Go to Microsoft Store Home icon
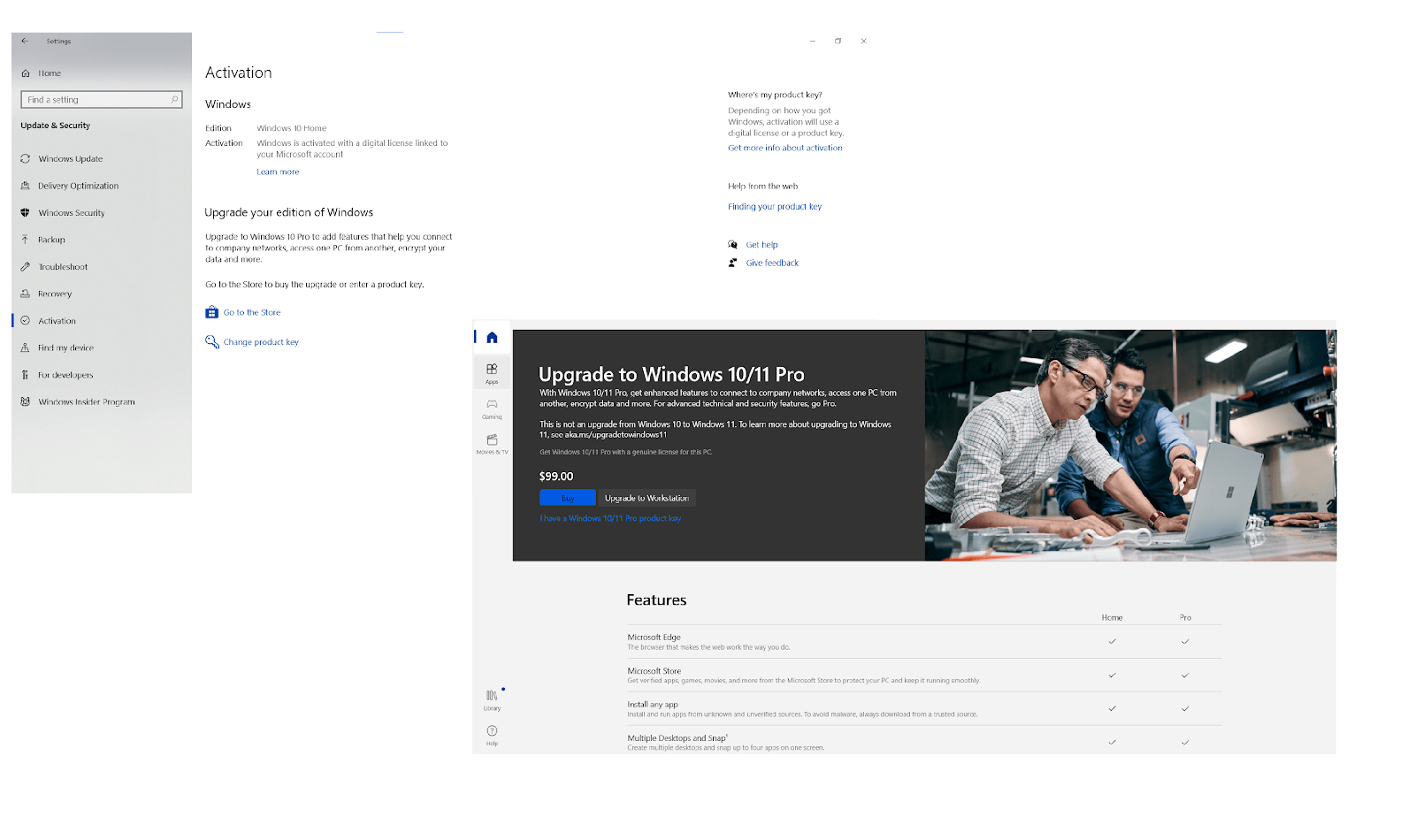Screen dimensions: 1415x840 492,337
